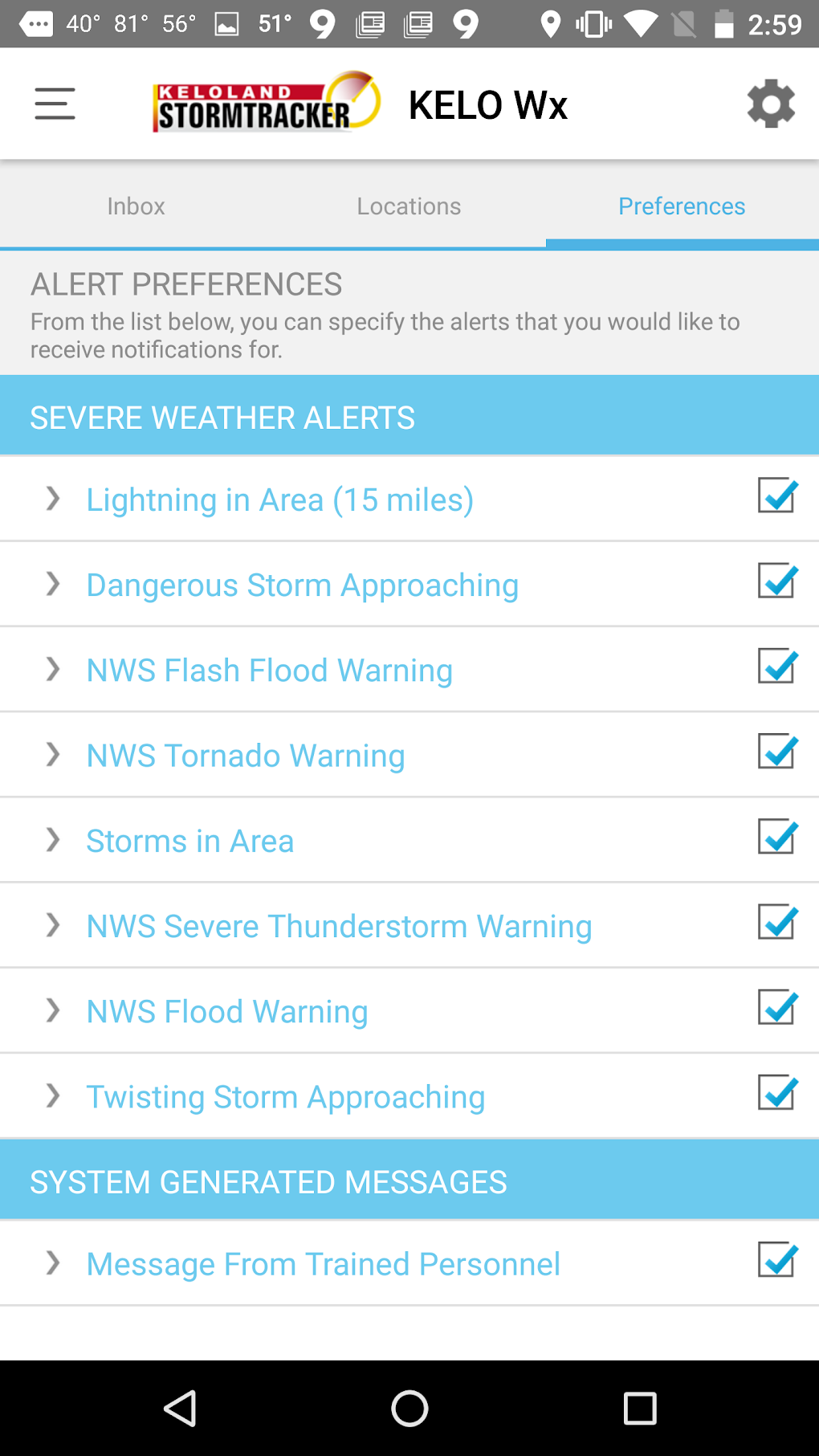Tap the Preferences tab label
Viewport: 819px width, 1456px height.
[x=682, y=206]
